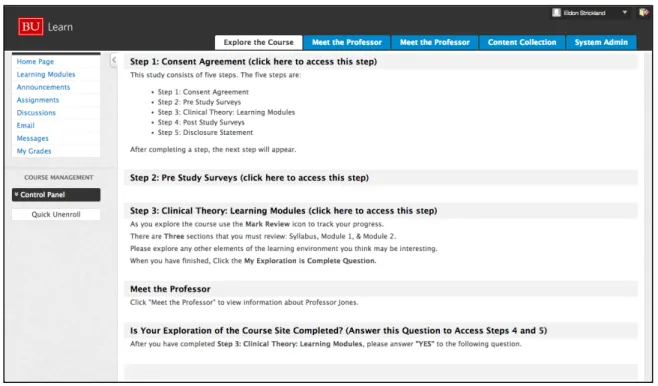This screenshot has width=658, height=386.
Task: Switch to the Explore the Course tab
Action: click(x=258, y=42)
